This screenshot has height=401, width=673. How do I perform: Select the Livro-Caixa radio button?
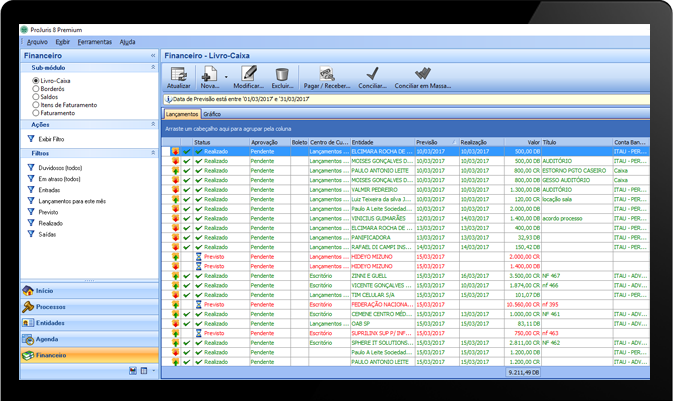(x=36, y=80)
